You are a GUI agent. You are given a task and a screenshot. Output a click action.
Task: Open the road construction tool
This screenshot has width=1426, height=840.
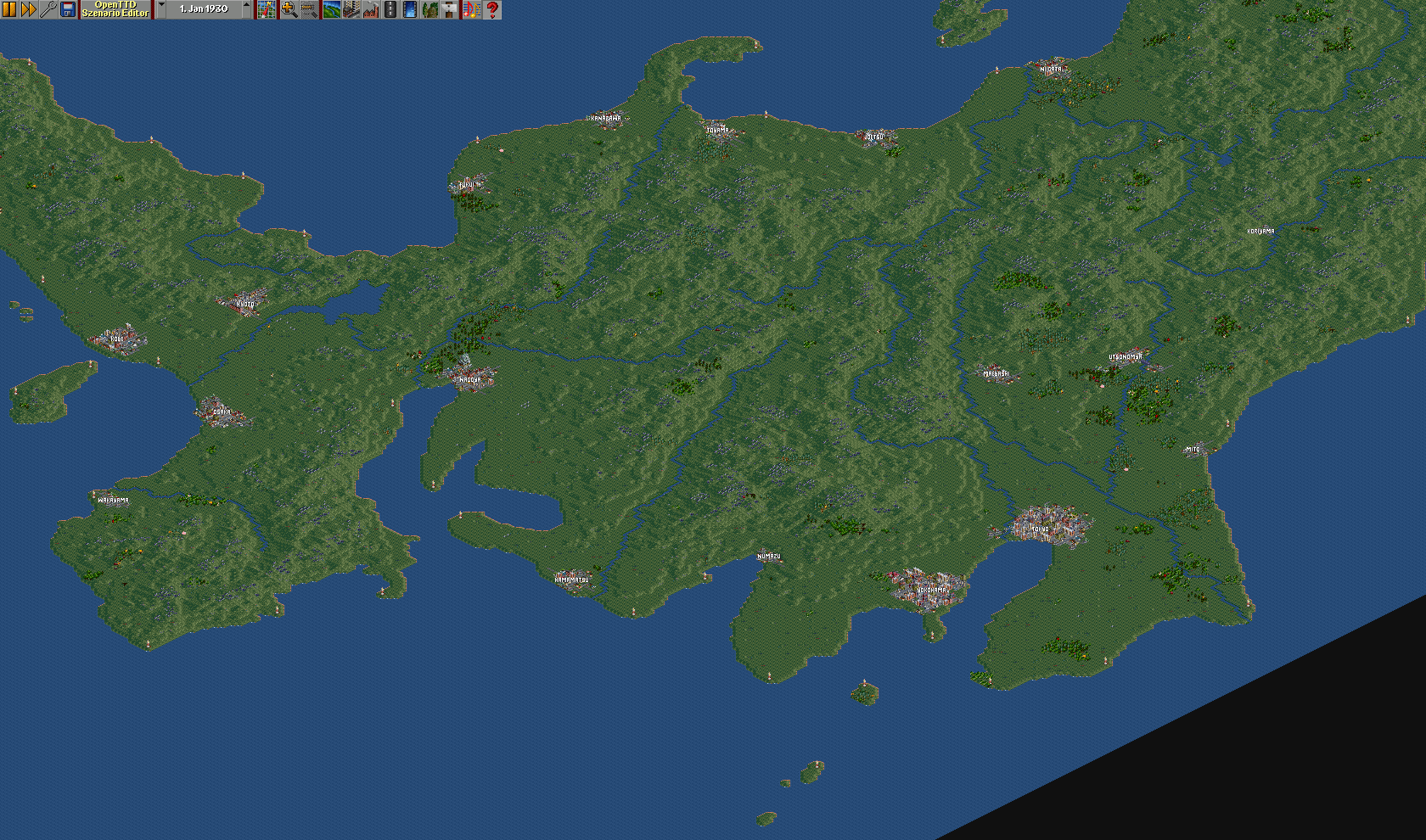(390, 9)
